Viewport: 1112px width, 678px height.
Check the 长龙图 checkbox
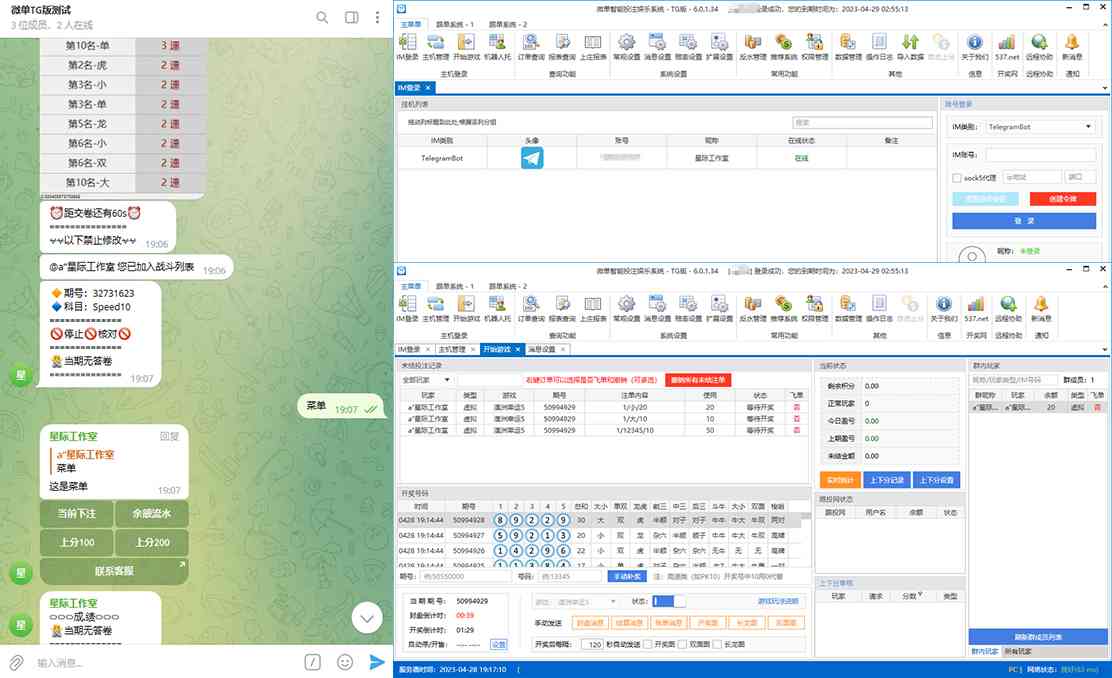pyautogui.click(x=717, y=645)
